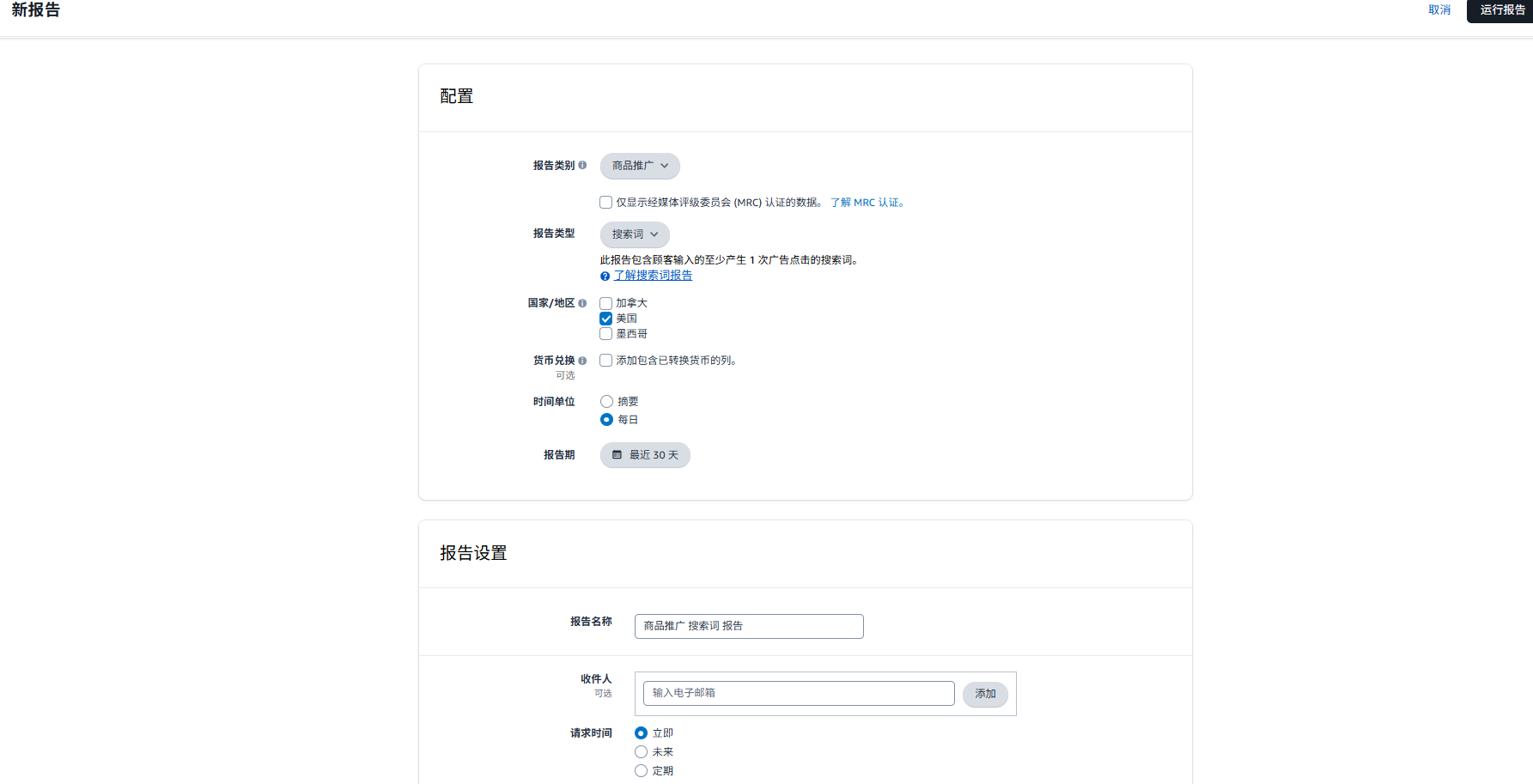Viewport: 1533px width, 784px height.
Task: Uncheck the 美国 country checkbox
Action: tap(605, 319)
